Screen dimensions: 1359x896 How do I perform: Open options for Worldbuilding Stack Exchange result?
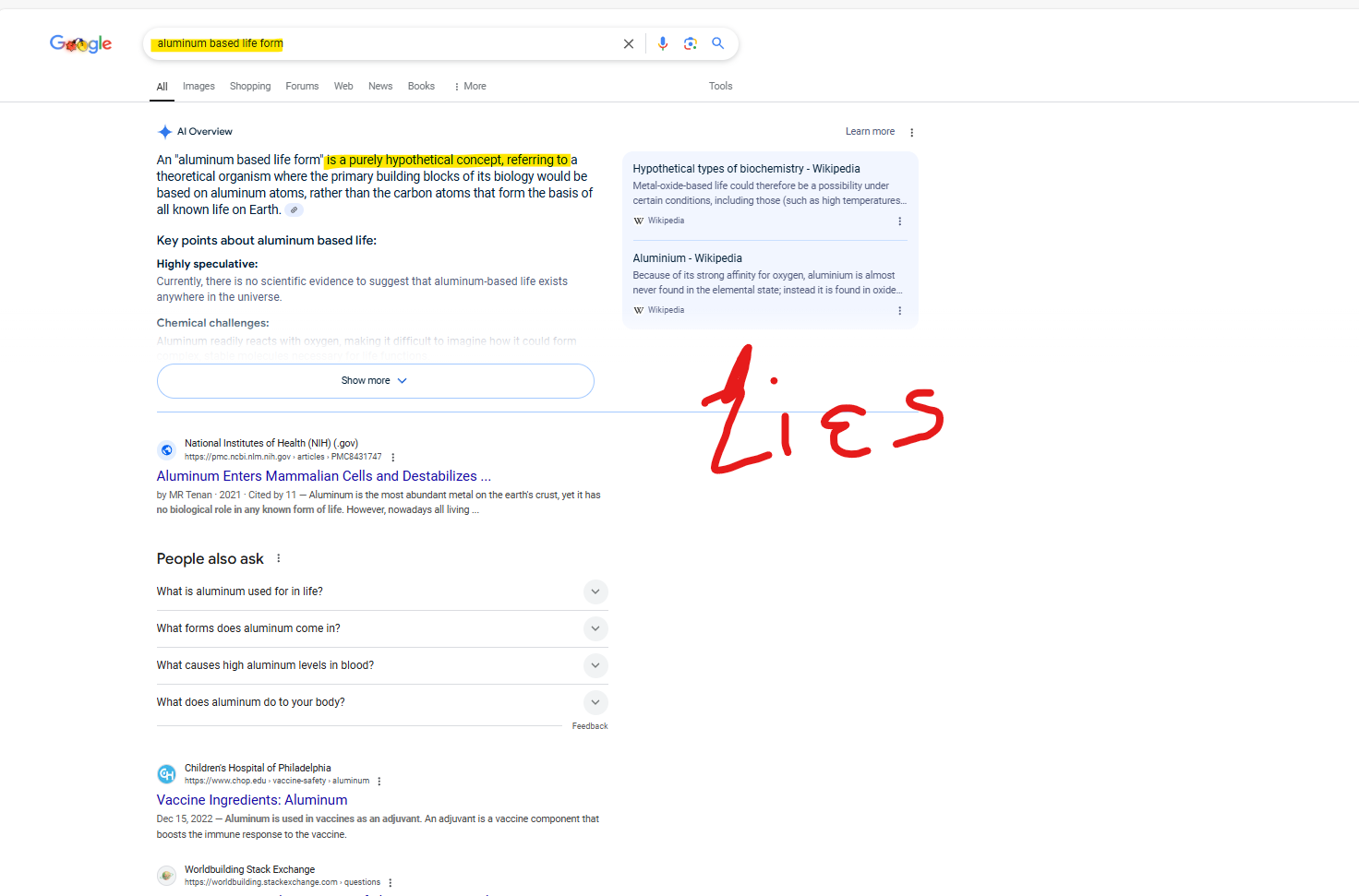pyautogui.click(x=391, y=883)
